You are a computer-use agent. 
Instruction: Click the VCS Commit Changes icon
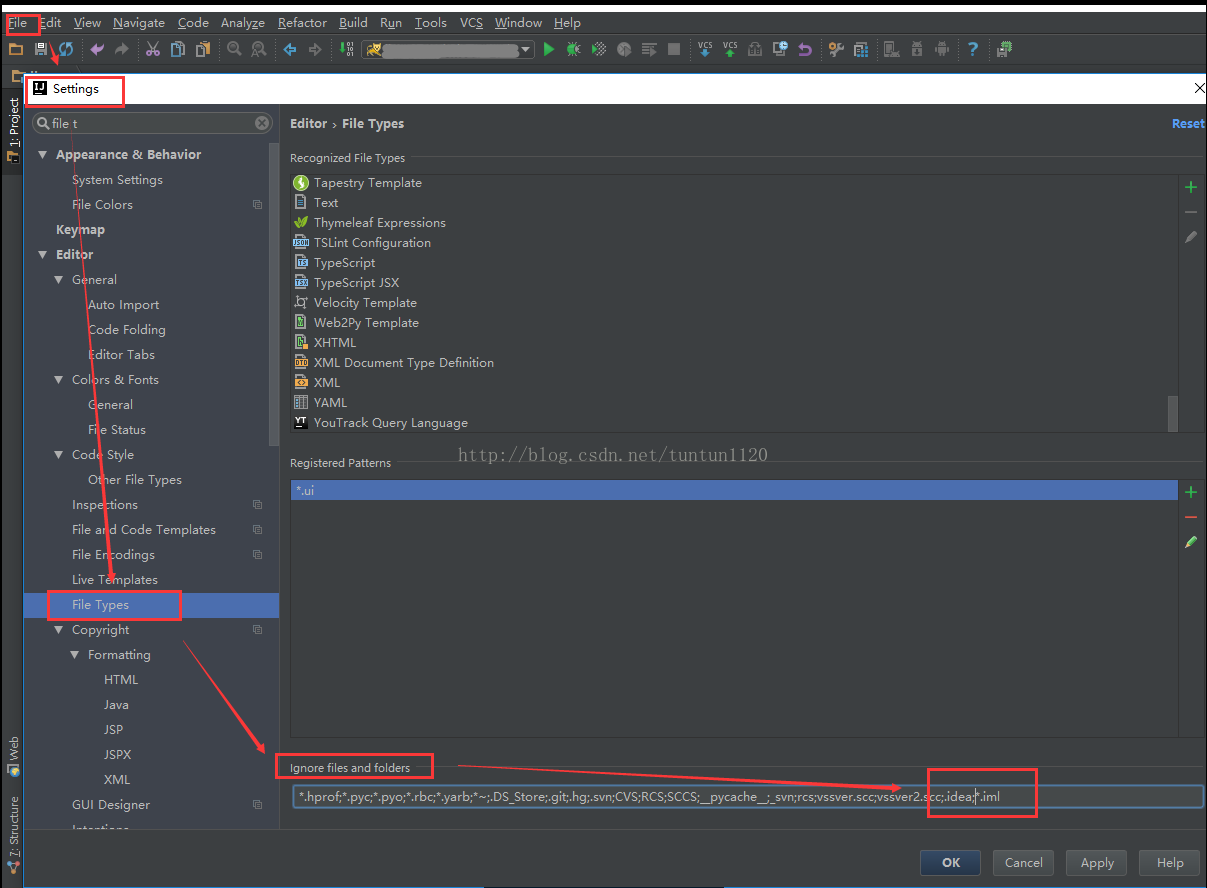[x=730, y=48]
